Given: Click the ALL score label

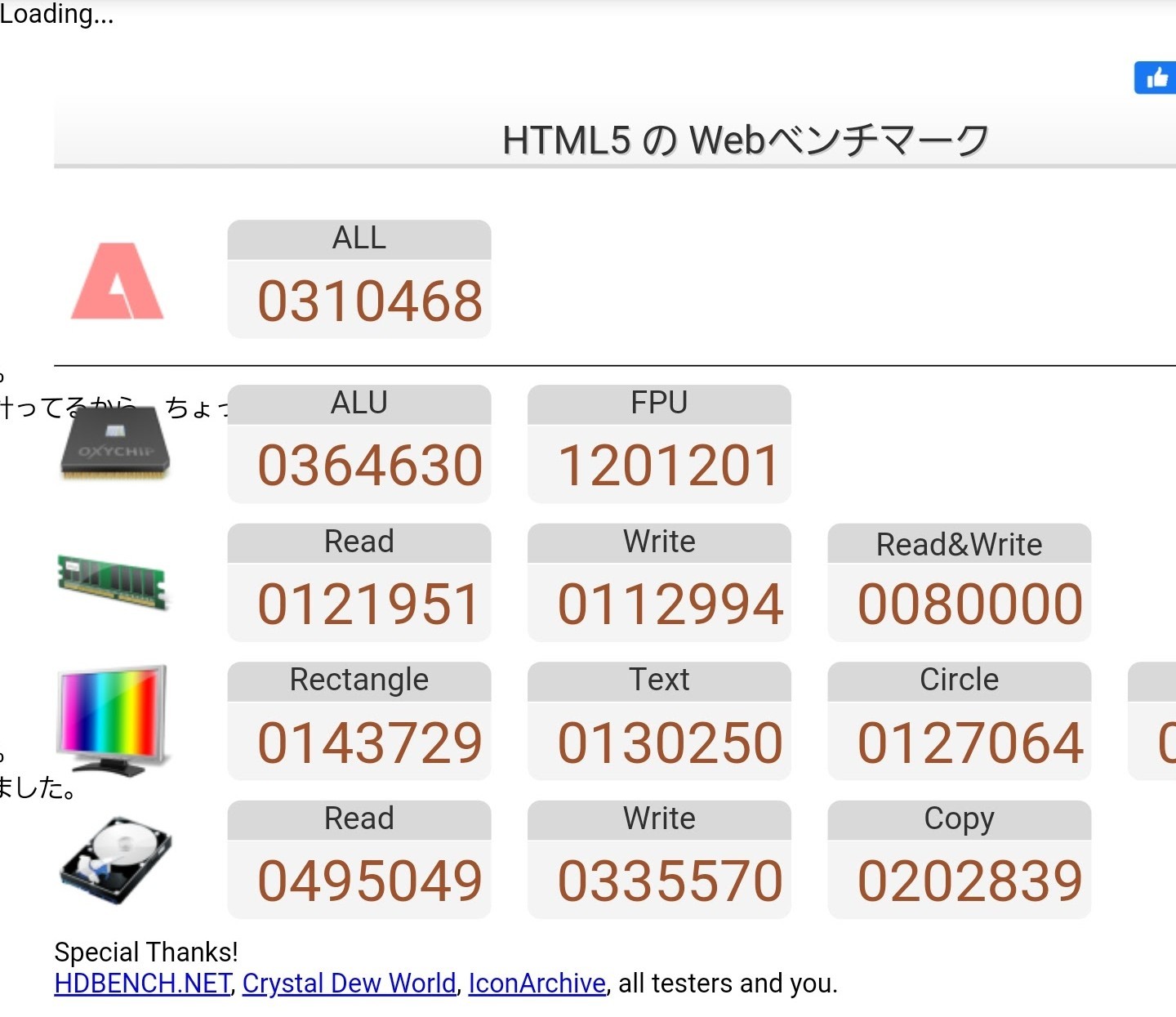Looking at the screenshot, I should coord(359,239).
